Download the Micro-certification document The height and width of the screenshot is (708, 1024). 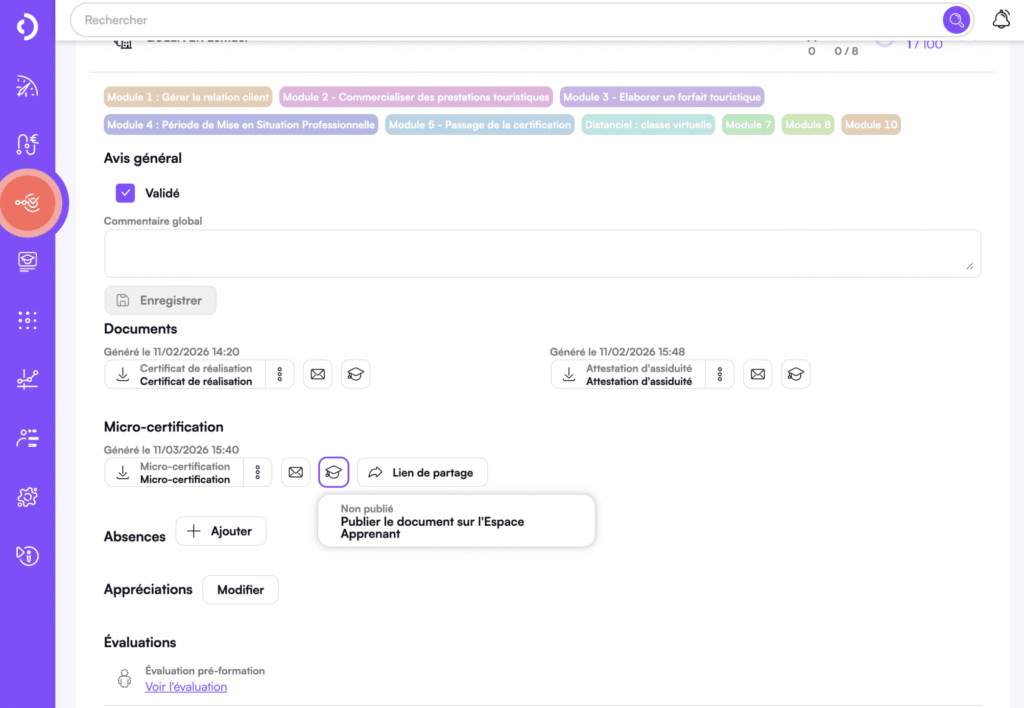(x=125, y=471)
